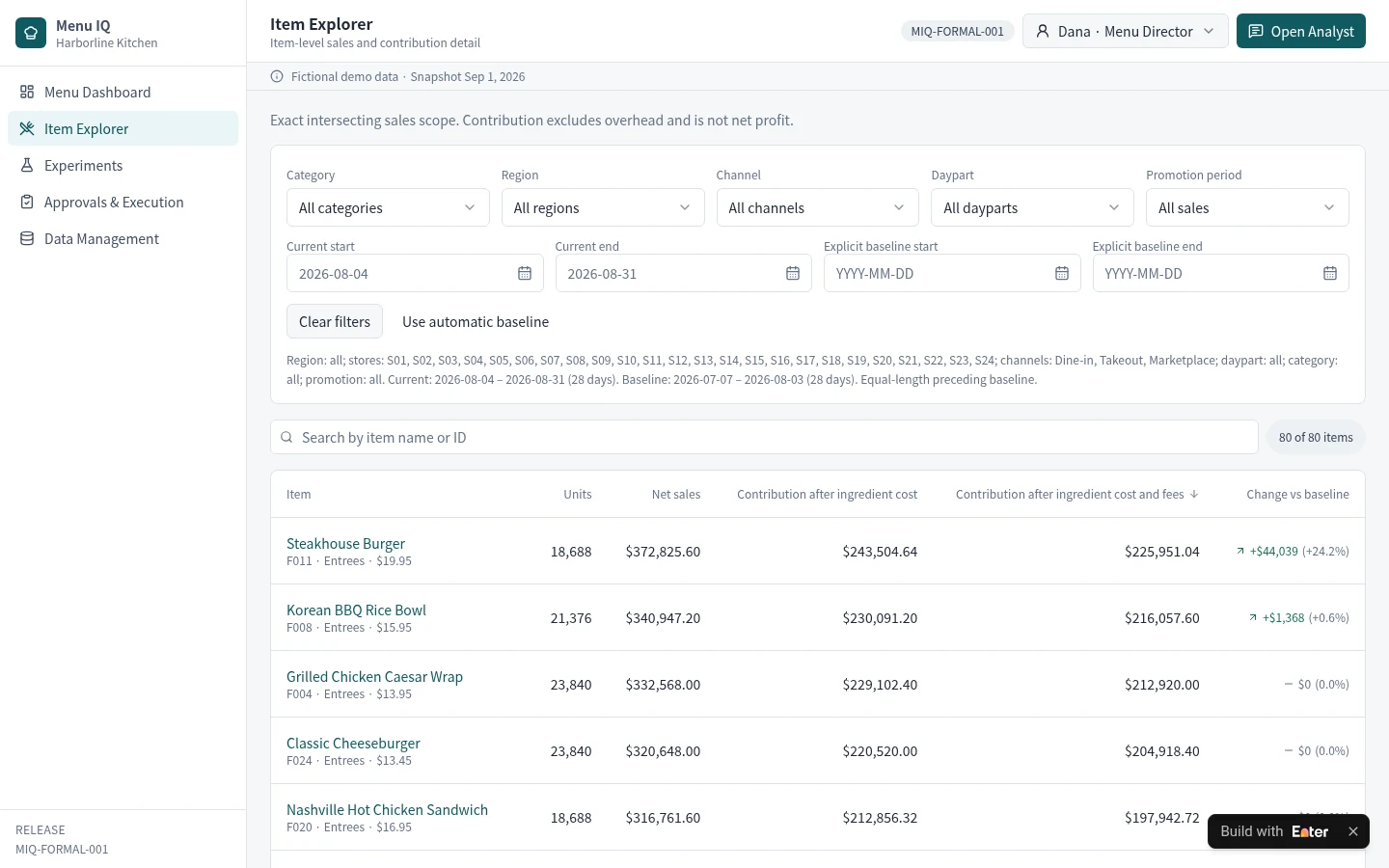
Task: Click the Current start date field
Action: coord(415,274)
